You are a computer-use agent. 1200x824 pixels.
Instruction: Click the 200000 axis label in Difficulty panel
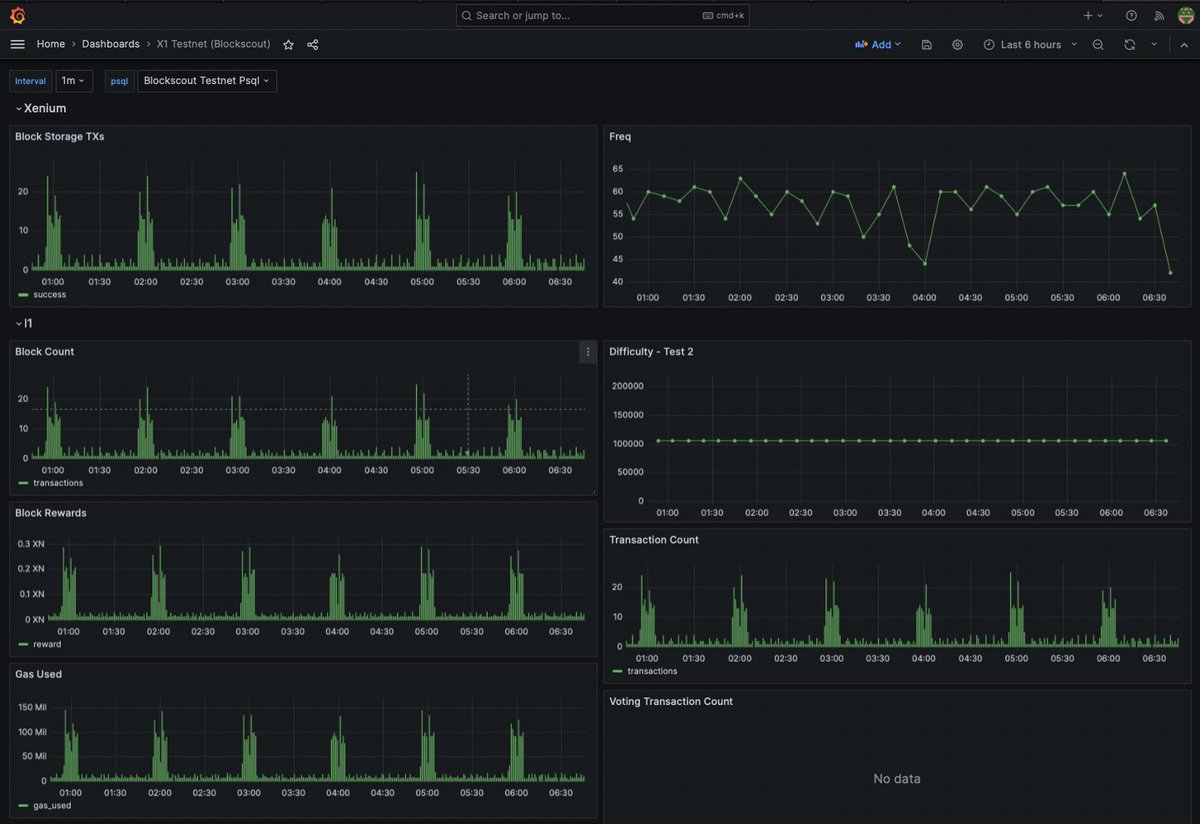(626, 386)
